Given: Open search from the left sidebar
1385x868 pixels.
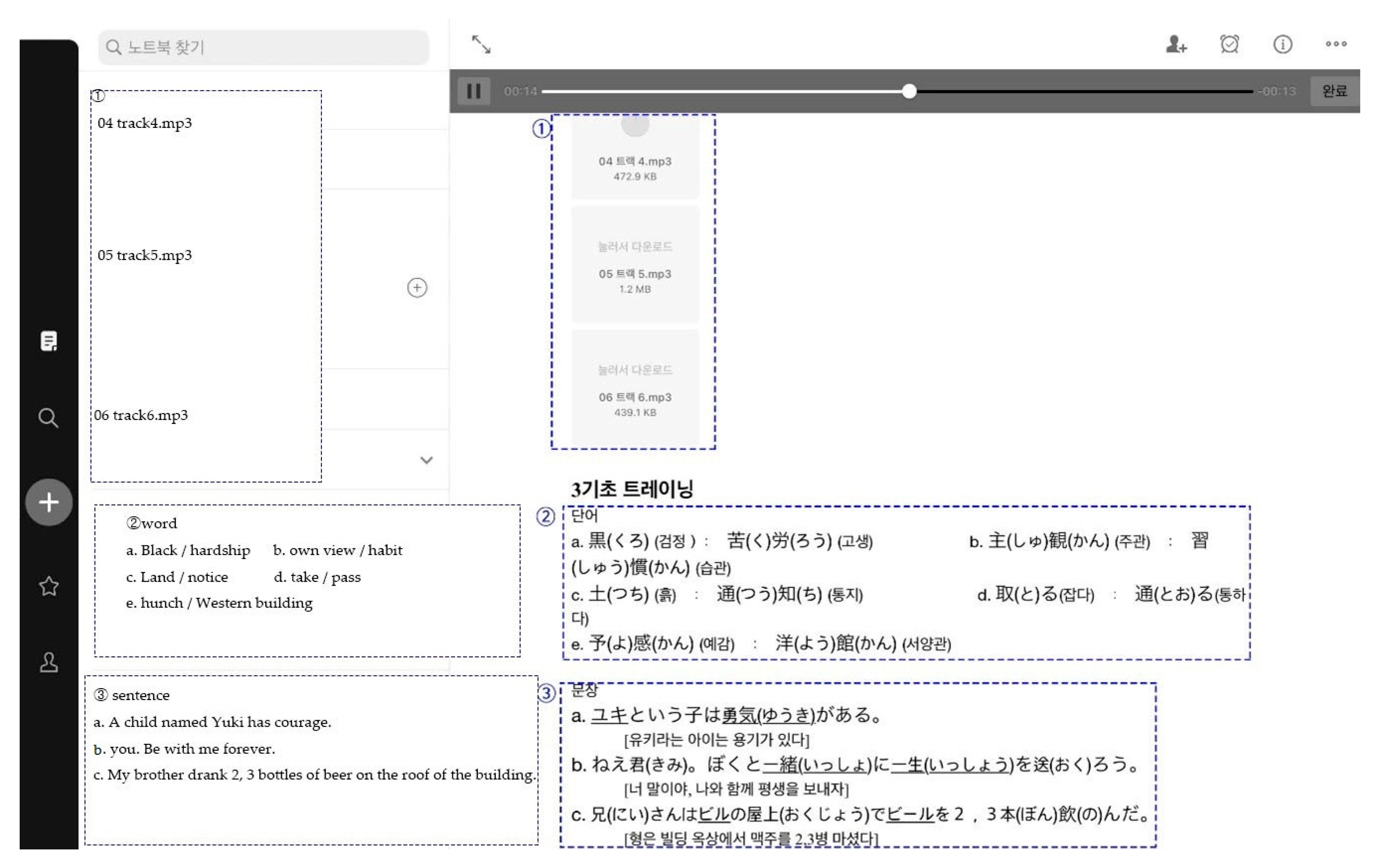Looking at the screenshot, I should (x=49, y=419).
